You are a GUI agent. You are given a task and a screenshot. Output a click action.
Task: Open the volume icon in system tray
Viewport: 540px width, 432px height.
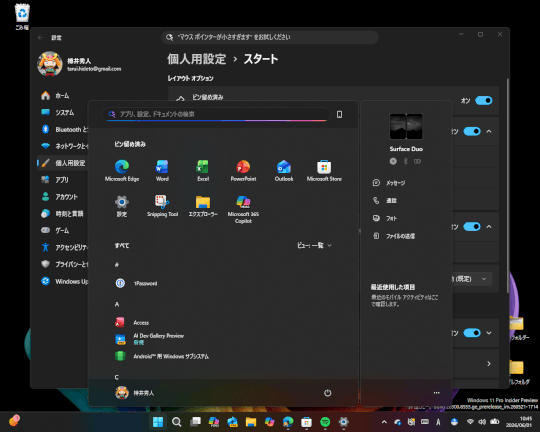tap(482, 422)
